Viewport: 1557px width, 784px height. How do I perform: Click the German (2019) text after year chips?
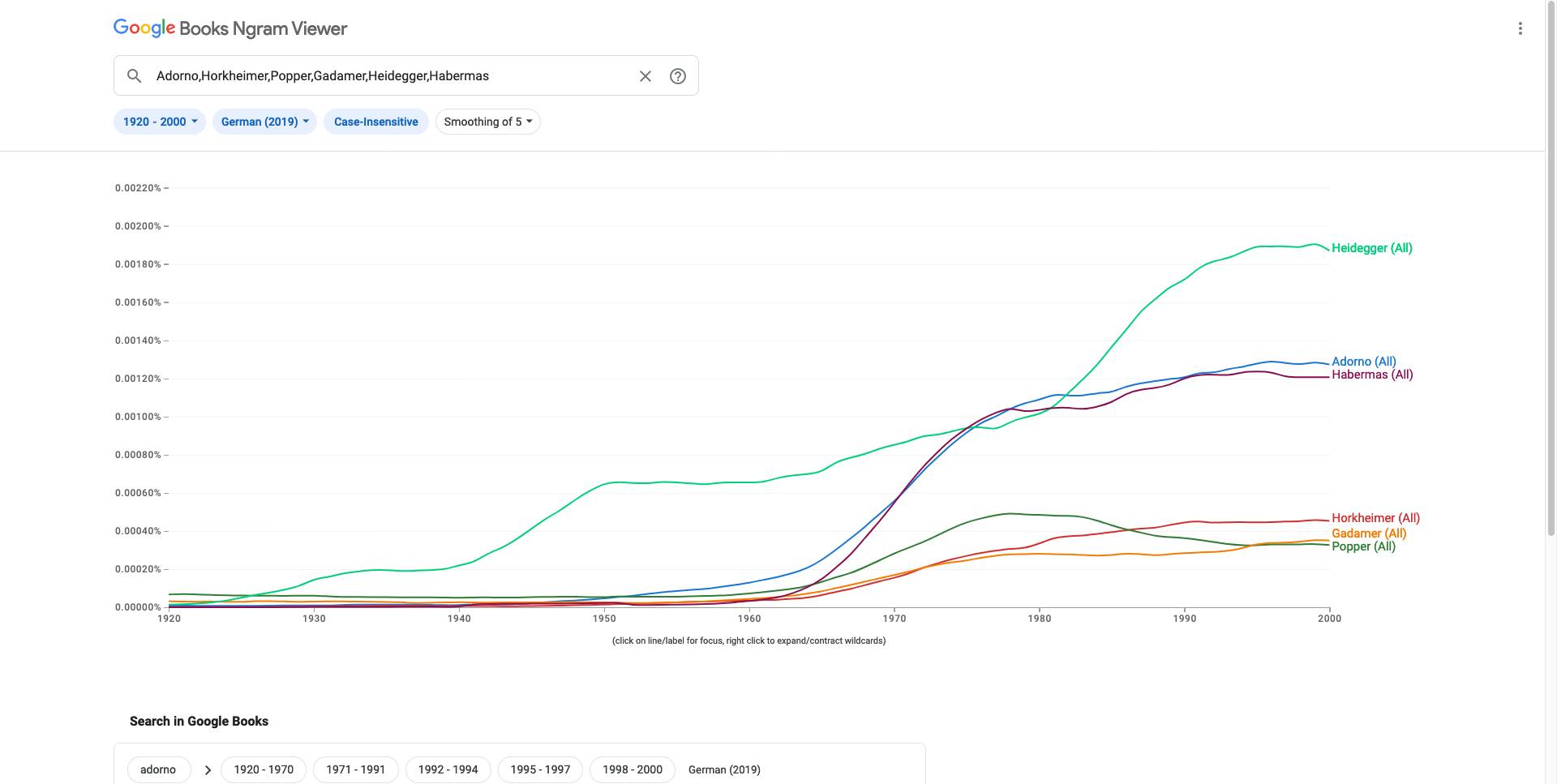(x=724, y=769)
